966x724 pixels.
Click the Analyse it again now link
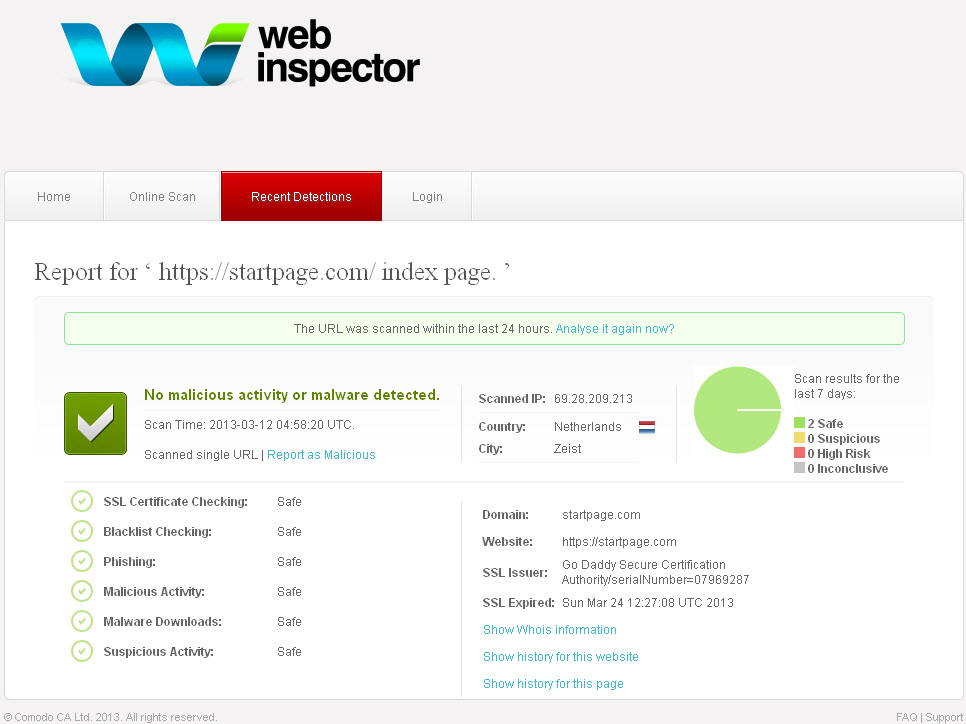tap(615, 329)
